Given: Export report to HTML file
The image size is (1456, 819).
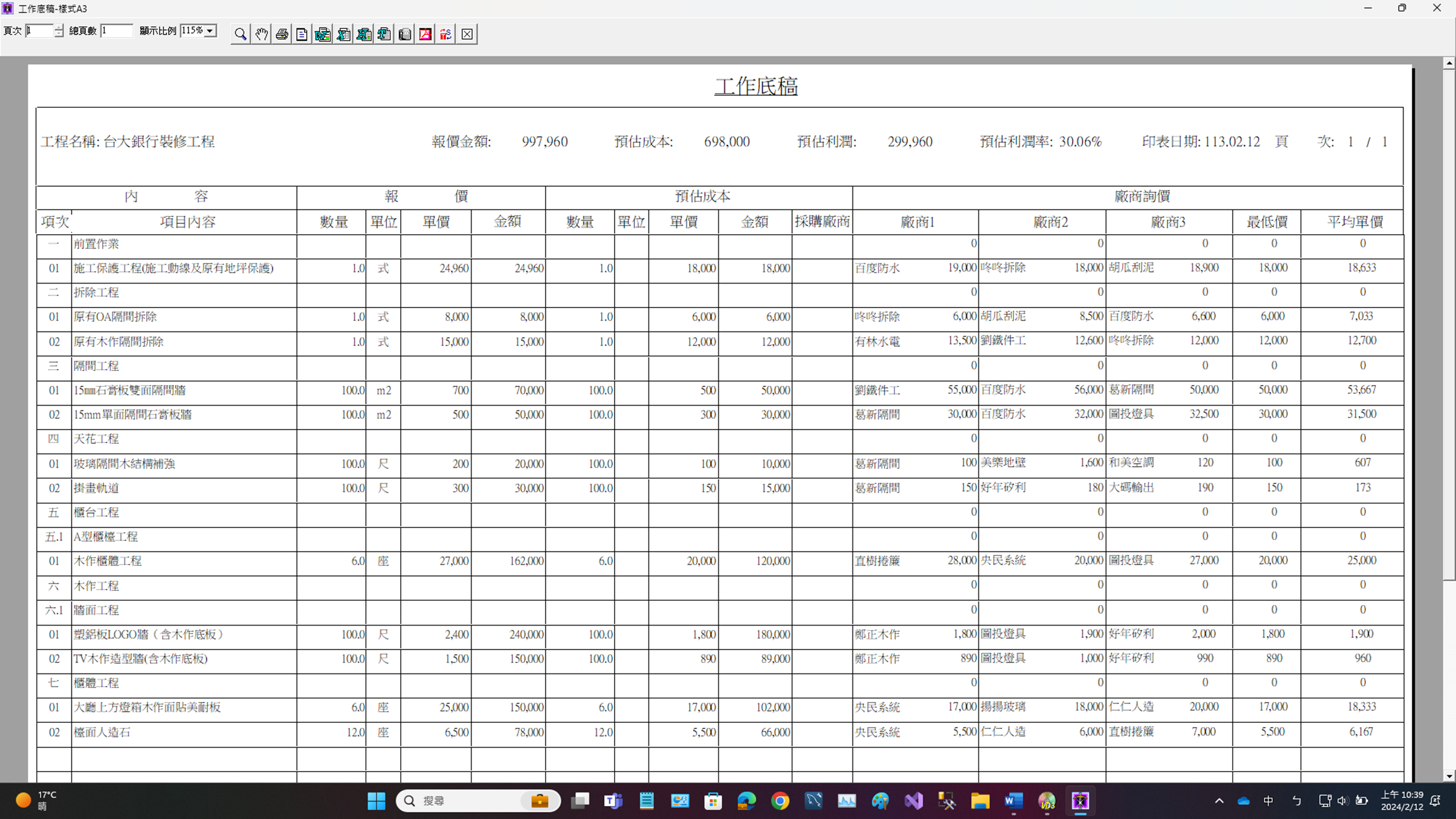Looking at the screenshot, I should [x=364, y=34].
